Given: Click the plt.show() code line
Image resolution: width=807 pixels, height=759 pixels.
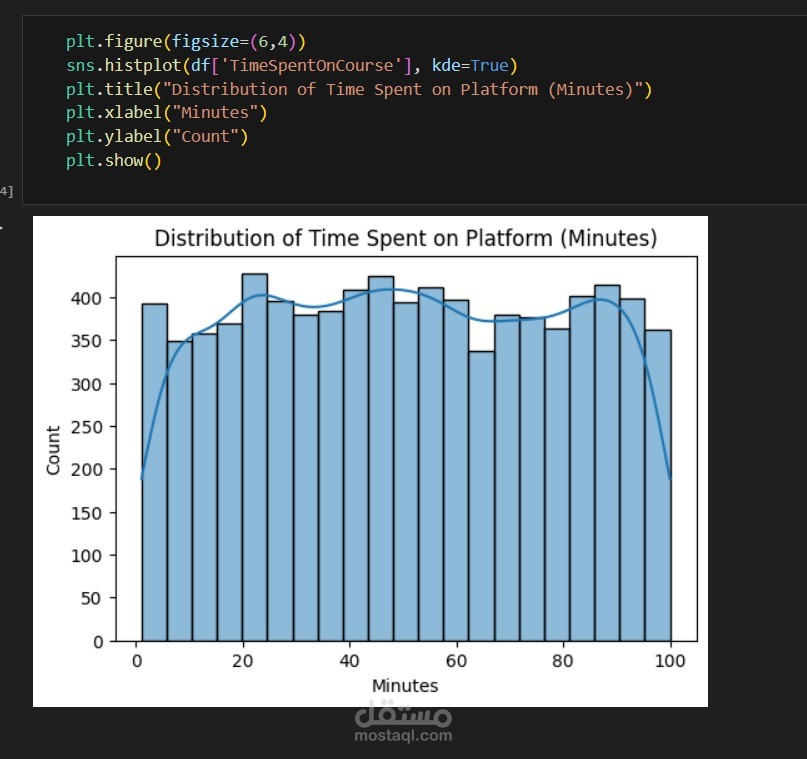Looking at the screenshot, I should 114,161.
